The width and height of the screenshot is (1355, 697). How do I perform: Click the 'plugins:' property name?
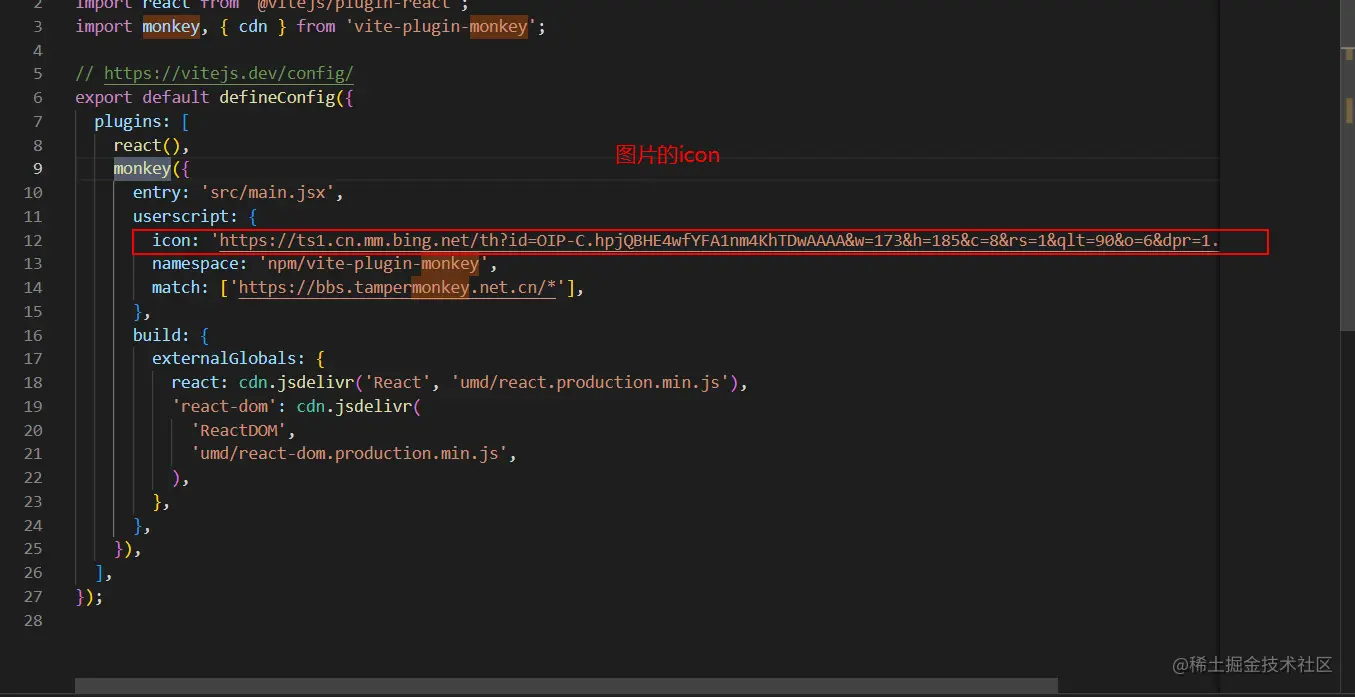[x=133, y=122]
